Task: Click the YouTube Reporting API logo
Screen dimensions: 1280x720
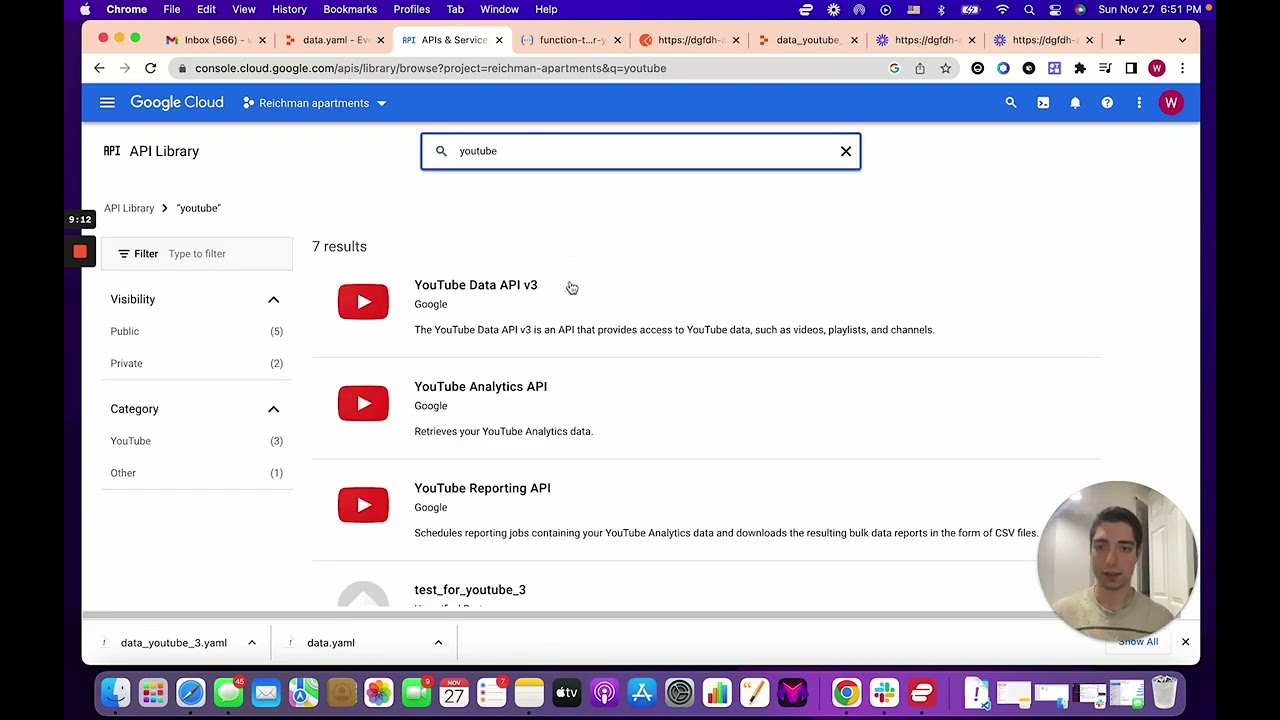Action: pos(363,505)
